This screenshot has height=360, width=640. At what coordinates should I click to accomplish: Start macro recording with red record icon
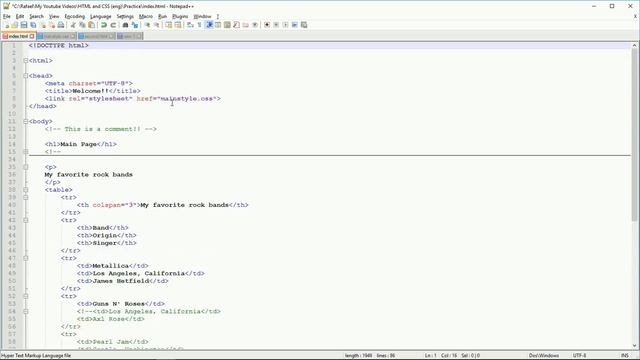(x=267, y=25)
